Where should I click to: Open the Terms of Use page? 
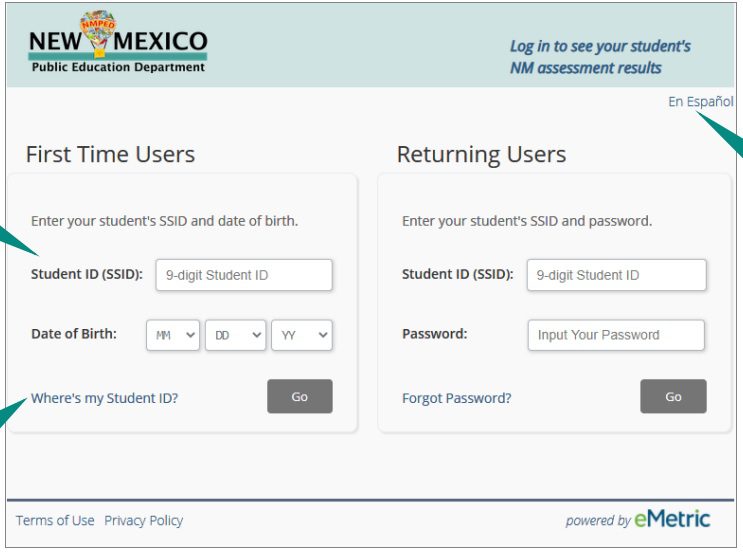point(55,521)
